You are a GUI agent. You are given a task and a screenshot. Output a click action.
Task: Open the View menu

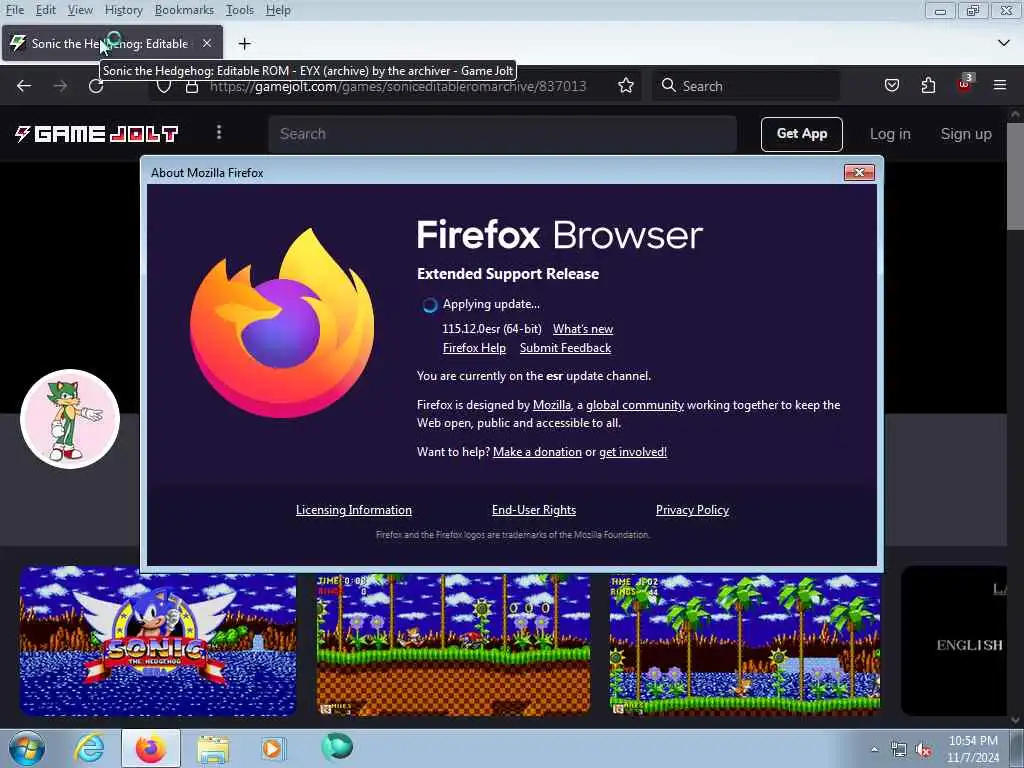pyautogui.click(x=80, y=10)
